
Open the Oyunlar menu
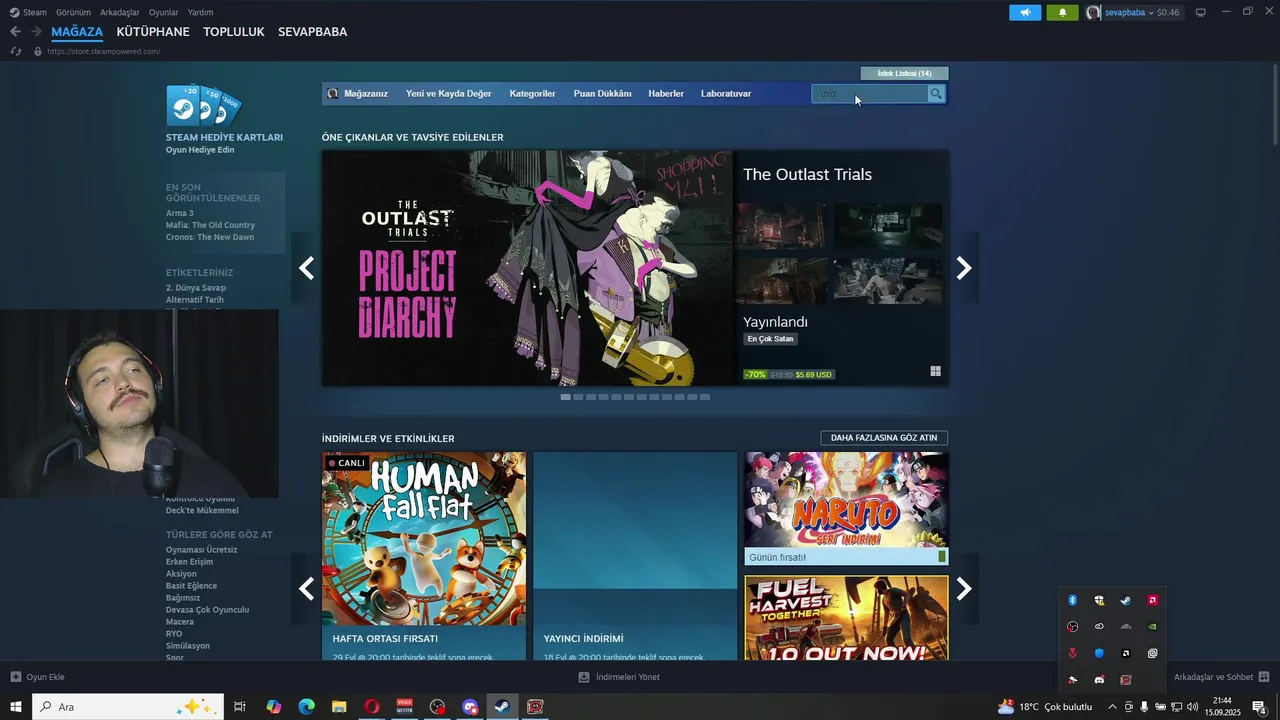pos(163,12)
